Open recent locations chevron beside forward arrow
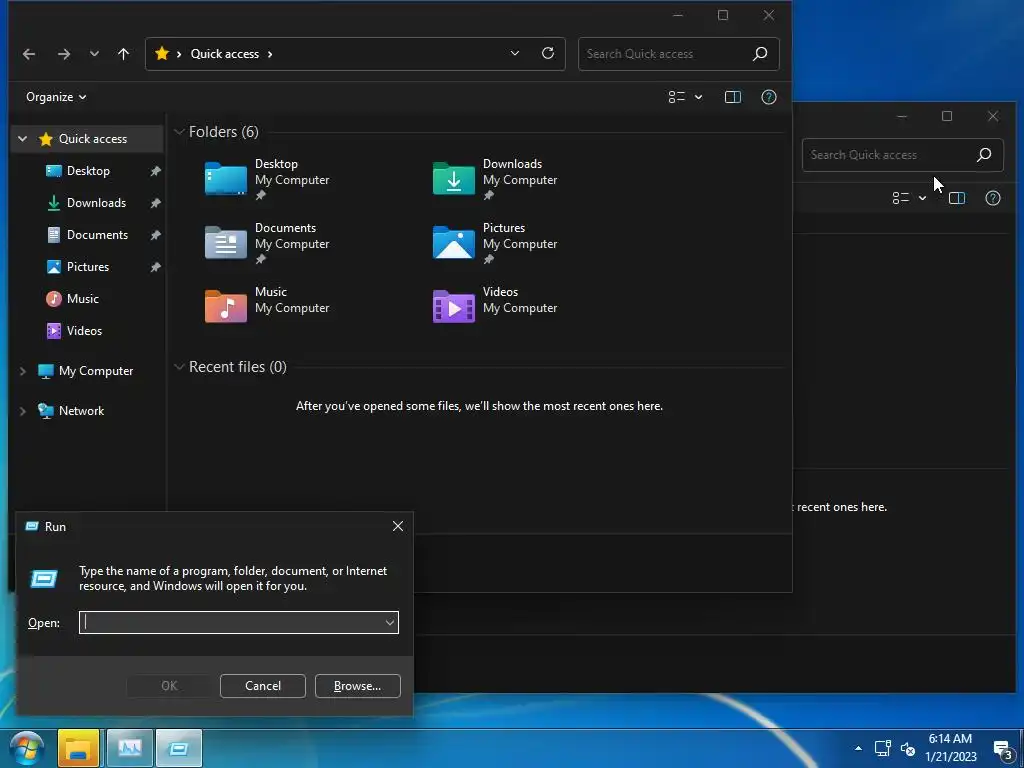 pyautogui.click(x=94, y=54)
